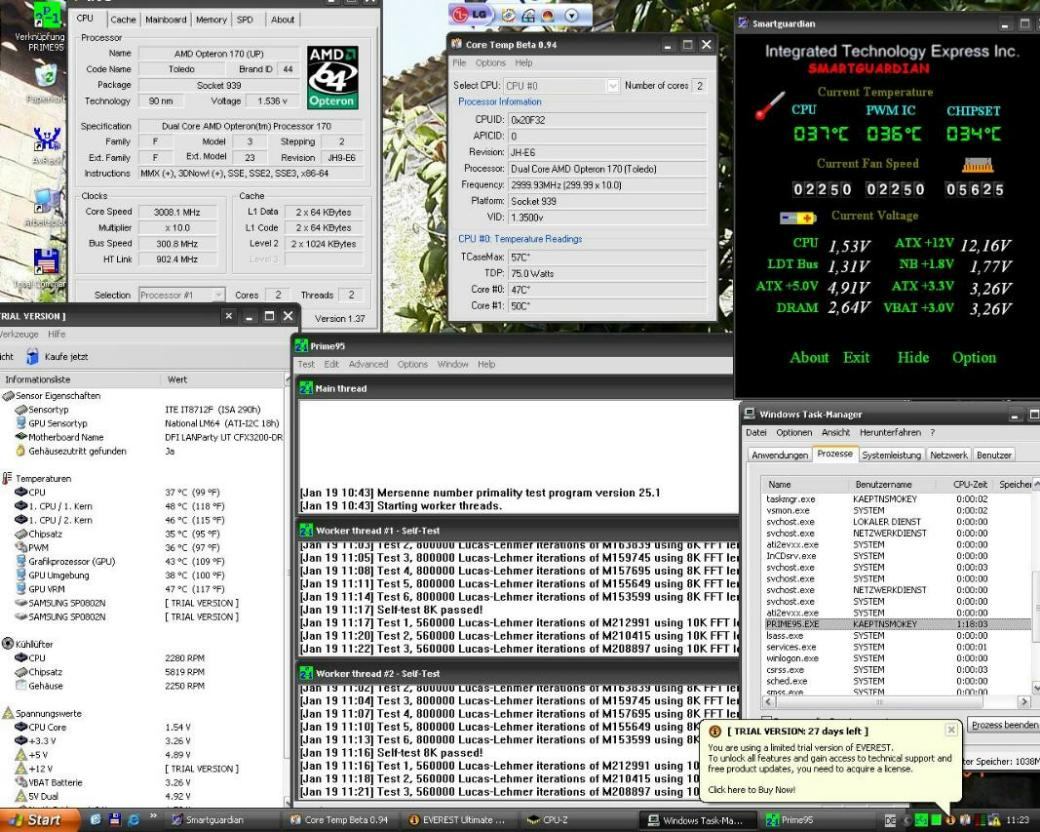1040x832 pixels.
Task: Open the Options menu in Core Temp
Action: [x=490, y=63]
